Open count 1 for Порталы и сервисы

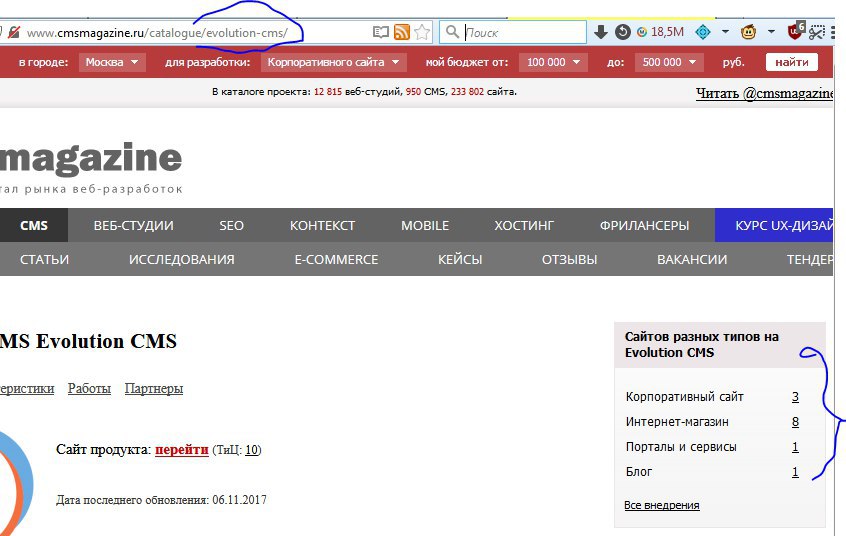[795, 447]
